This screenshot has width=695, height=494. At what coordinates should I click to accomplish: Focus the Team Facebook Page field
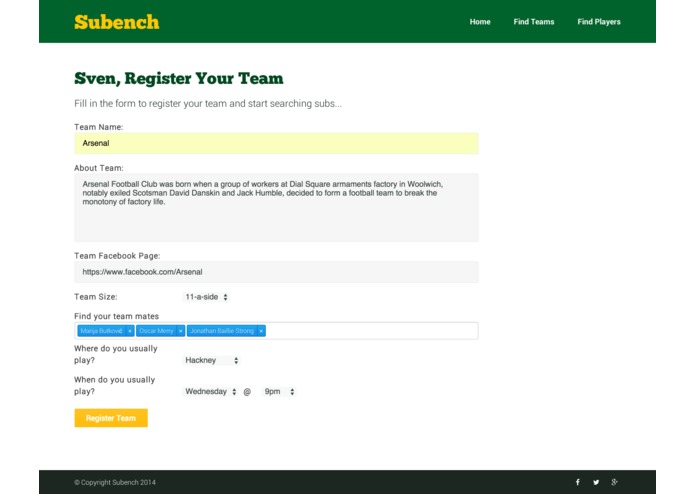pyautogui.click(x=276, y=272)
